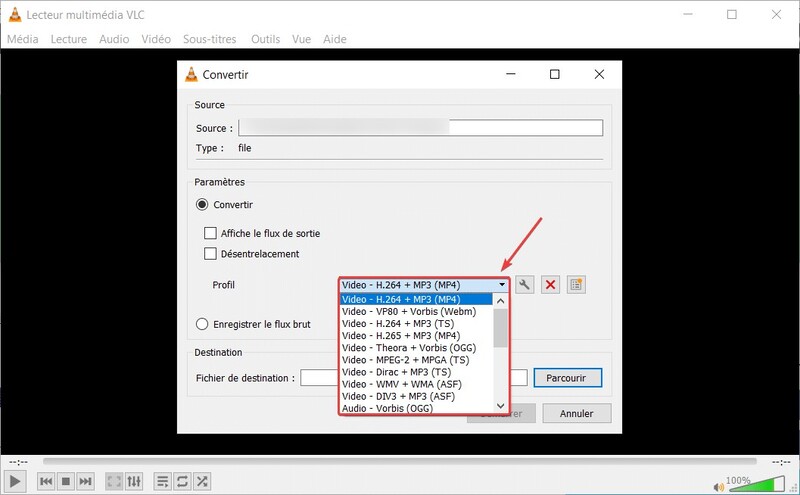Click the elapsed time display at left
Image resolution: width=800 pixels, height=495 pixels.
[x=18, y=462]
